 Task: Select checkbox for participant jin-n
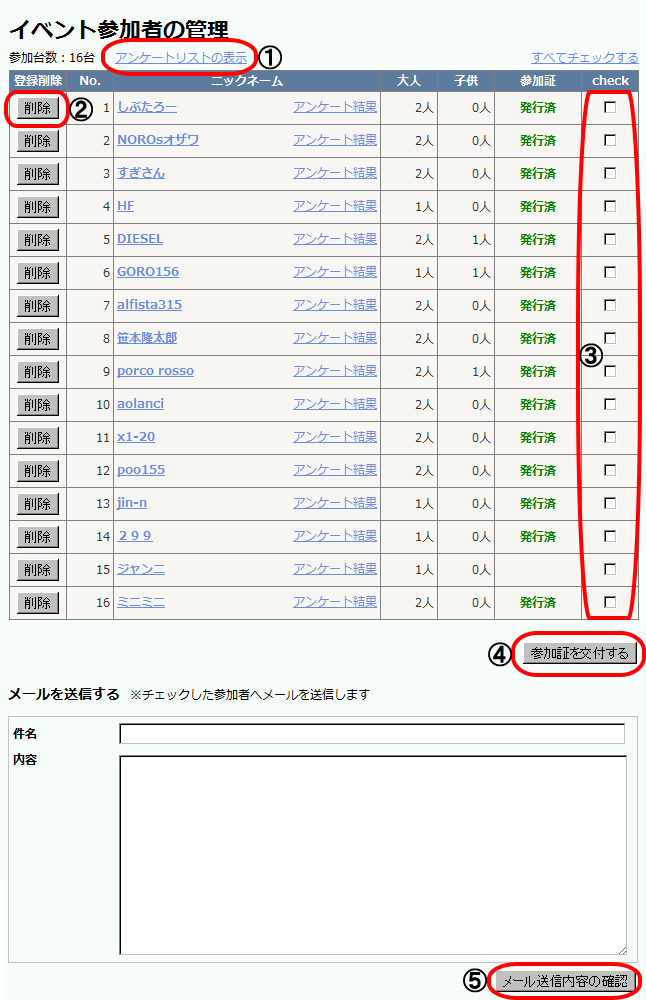coord(610,503)
